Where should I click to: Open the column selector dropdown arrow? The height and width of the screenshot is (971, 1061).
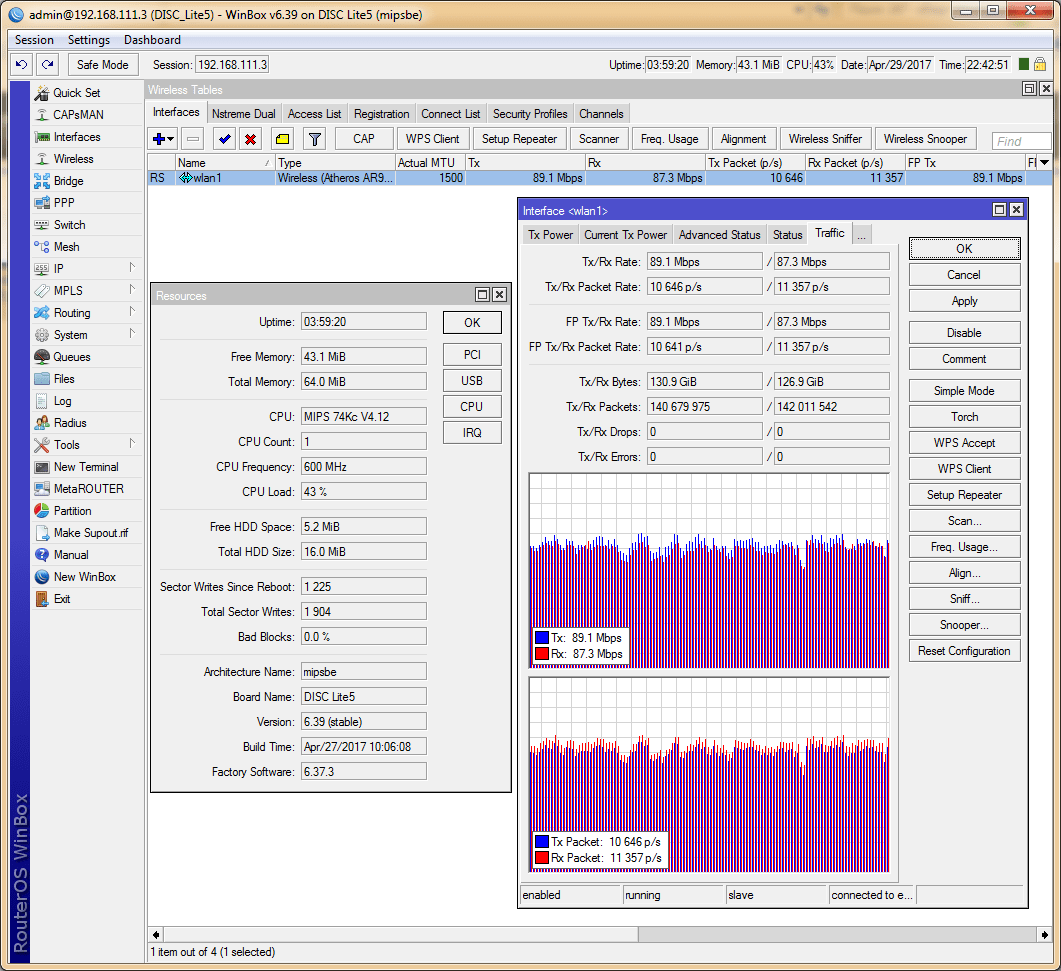(x=1044, y=162)
